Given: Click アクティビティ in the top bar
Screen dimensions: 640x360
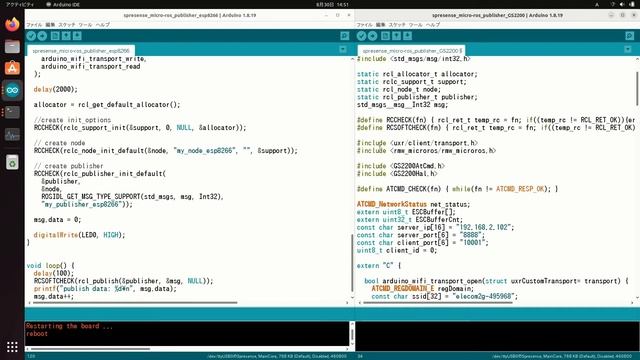Looking at the screenshot, I should click(20, 4).
